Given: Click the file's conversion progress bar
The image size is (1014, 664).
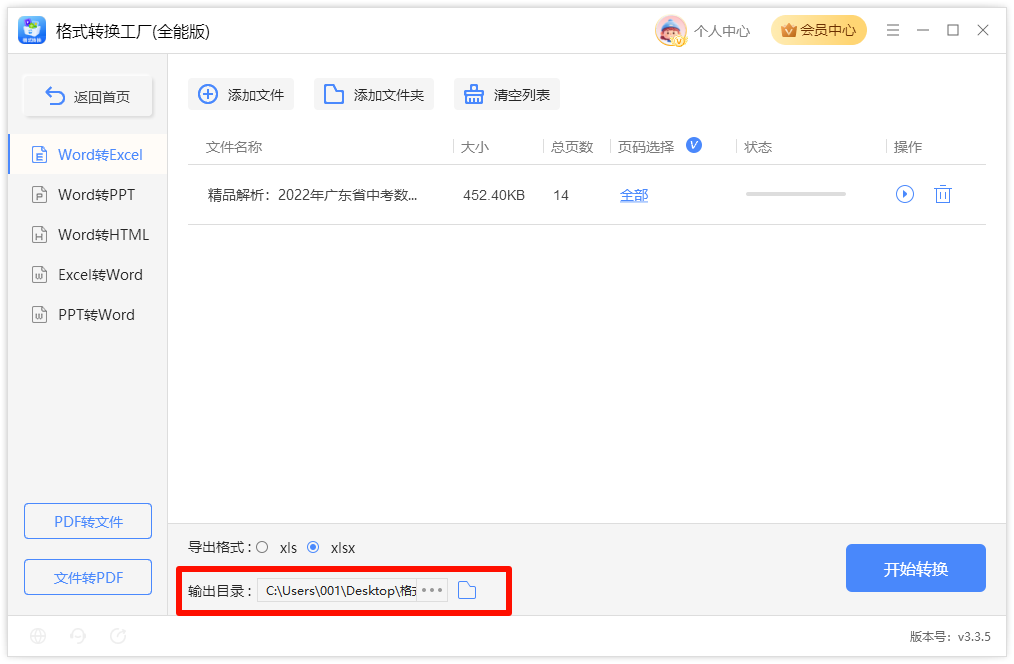Looking at the screenshot, I should point(795,194).
